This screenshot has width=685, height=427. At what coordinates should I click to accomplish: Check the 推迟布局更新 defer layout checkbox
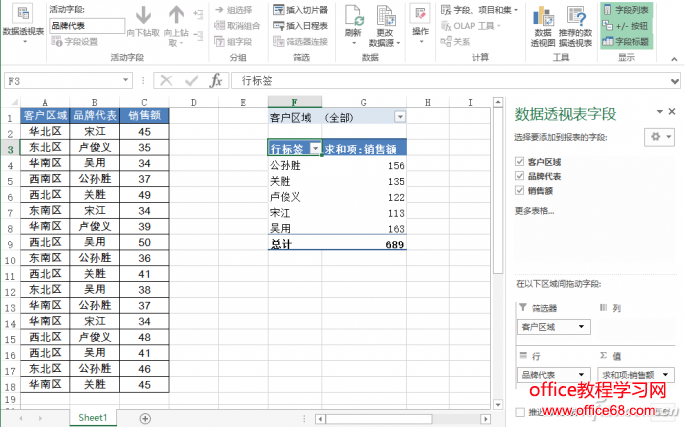coord(520,412)
